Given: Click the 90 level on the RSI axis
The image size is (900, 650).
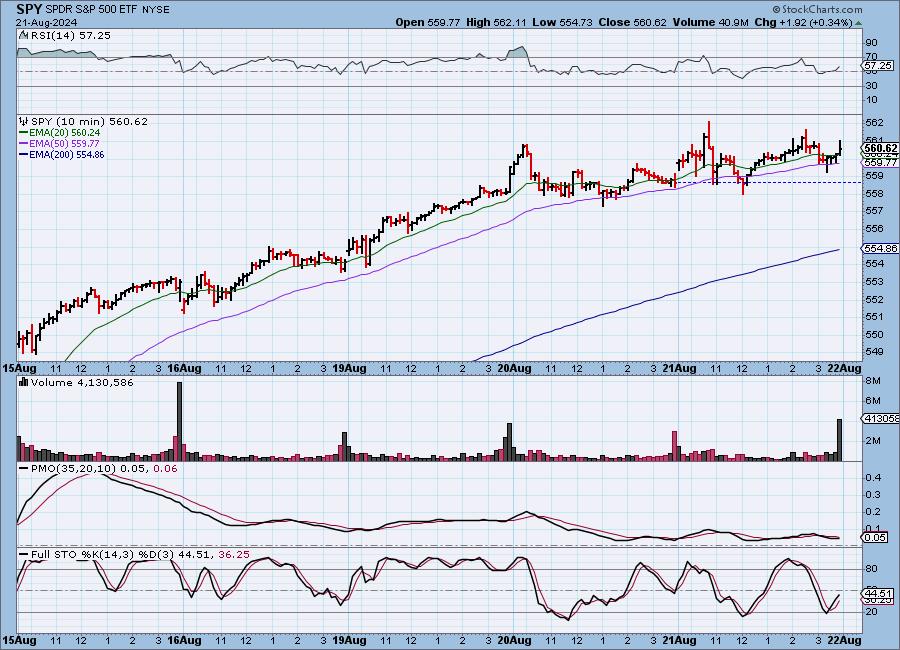Looking at the screenshot, I should pyautogui.click(x=871, y=42).
